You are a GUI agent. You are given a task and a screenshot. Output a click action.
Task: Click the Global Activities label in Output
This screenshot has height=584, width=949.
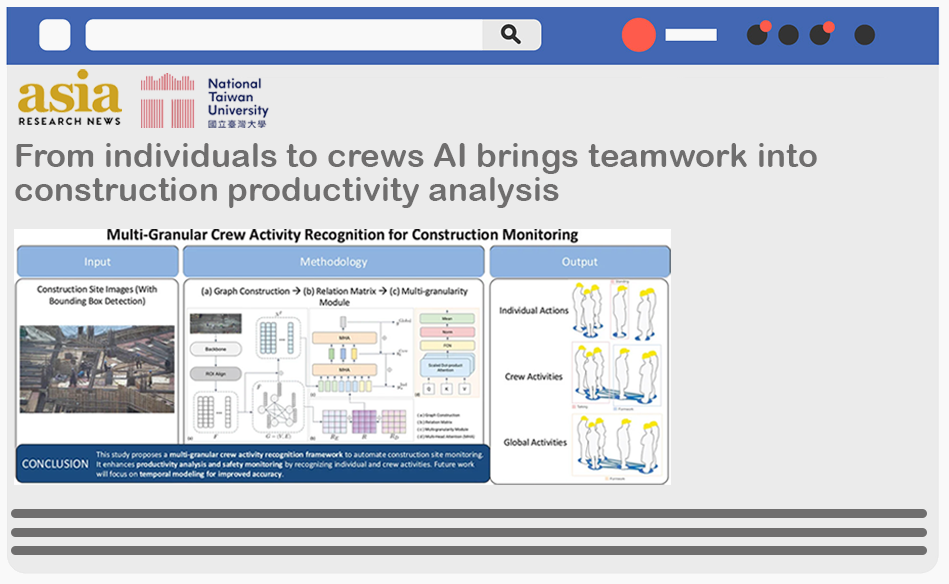click(533, 442)
